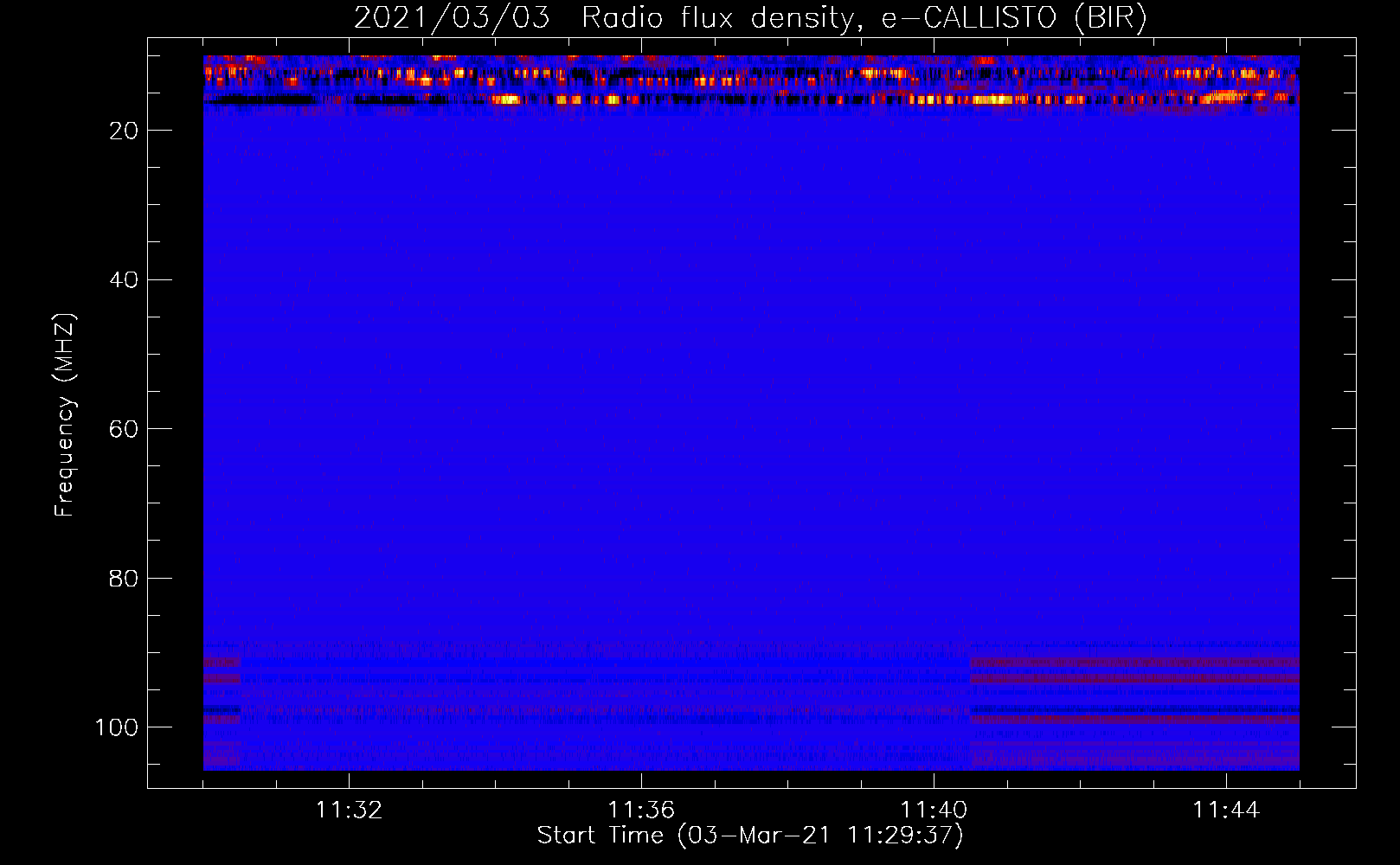
Task: Select the 11:36 time tick label
Action: pos(641,811)
